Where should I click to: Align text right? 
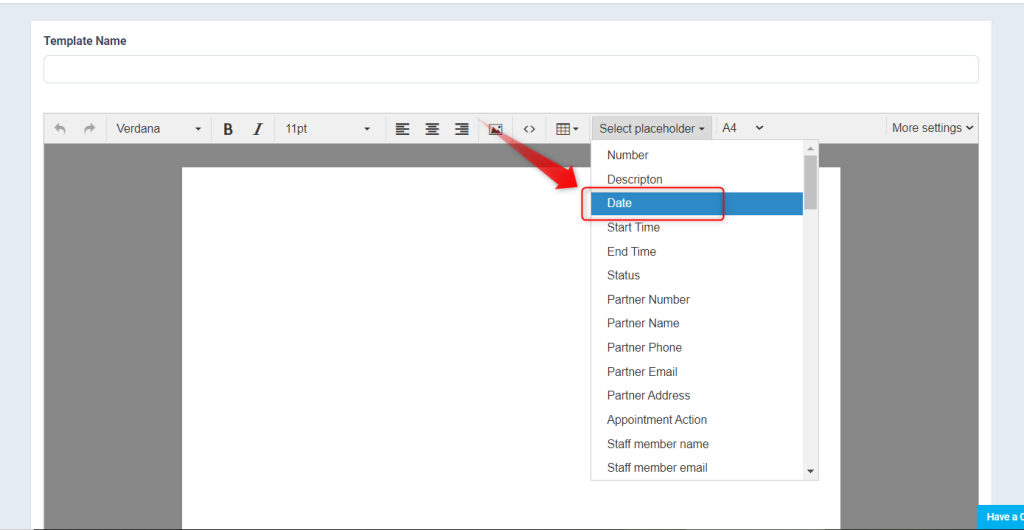(x=462, y=129)
